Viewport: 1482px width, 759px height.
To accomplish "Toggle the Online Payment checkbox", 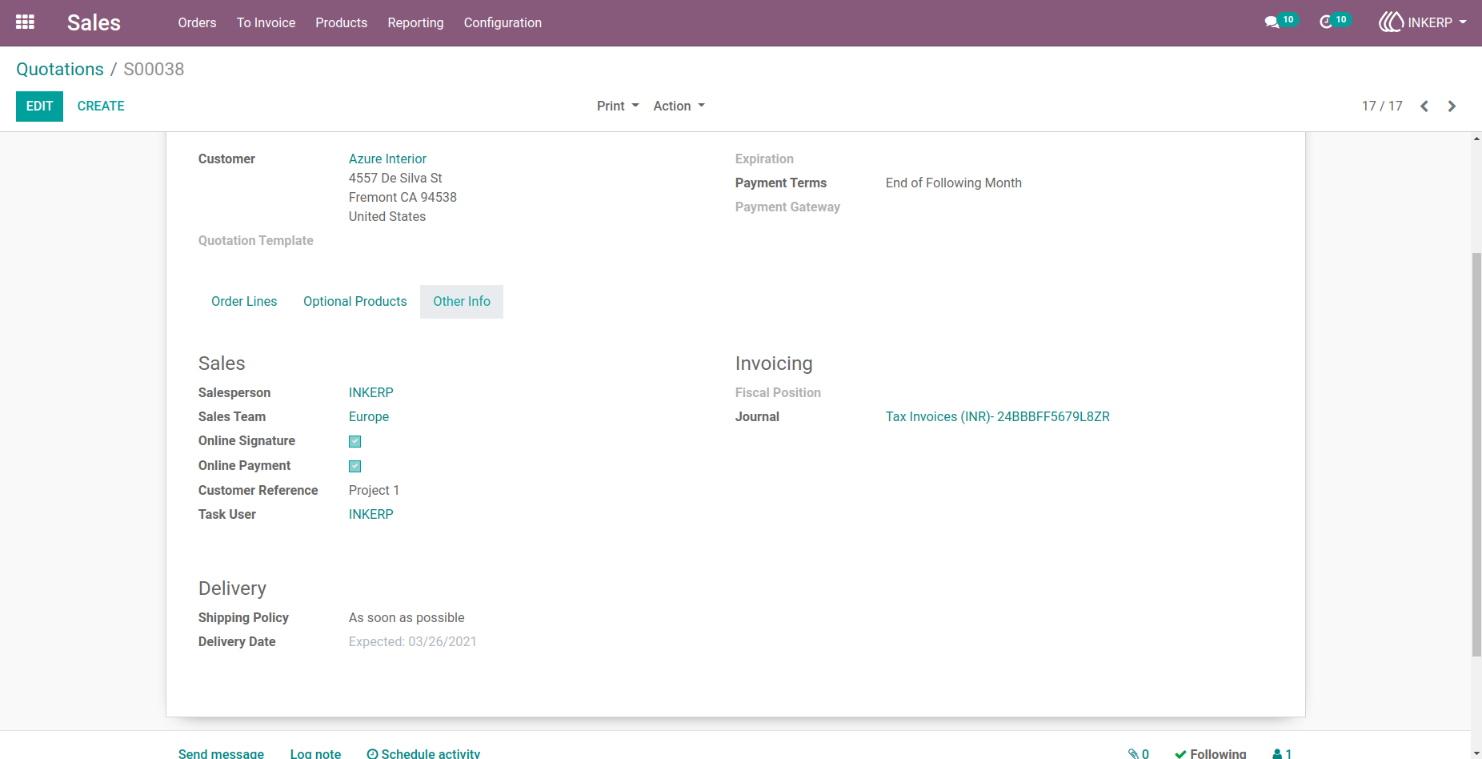I will (x=355, y=466).
